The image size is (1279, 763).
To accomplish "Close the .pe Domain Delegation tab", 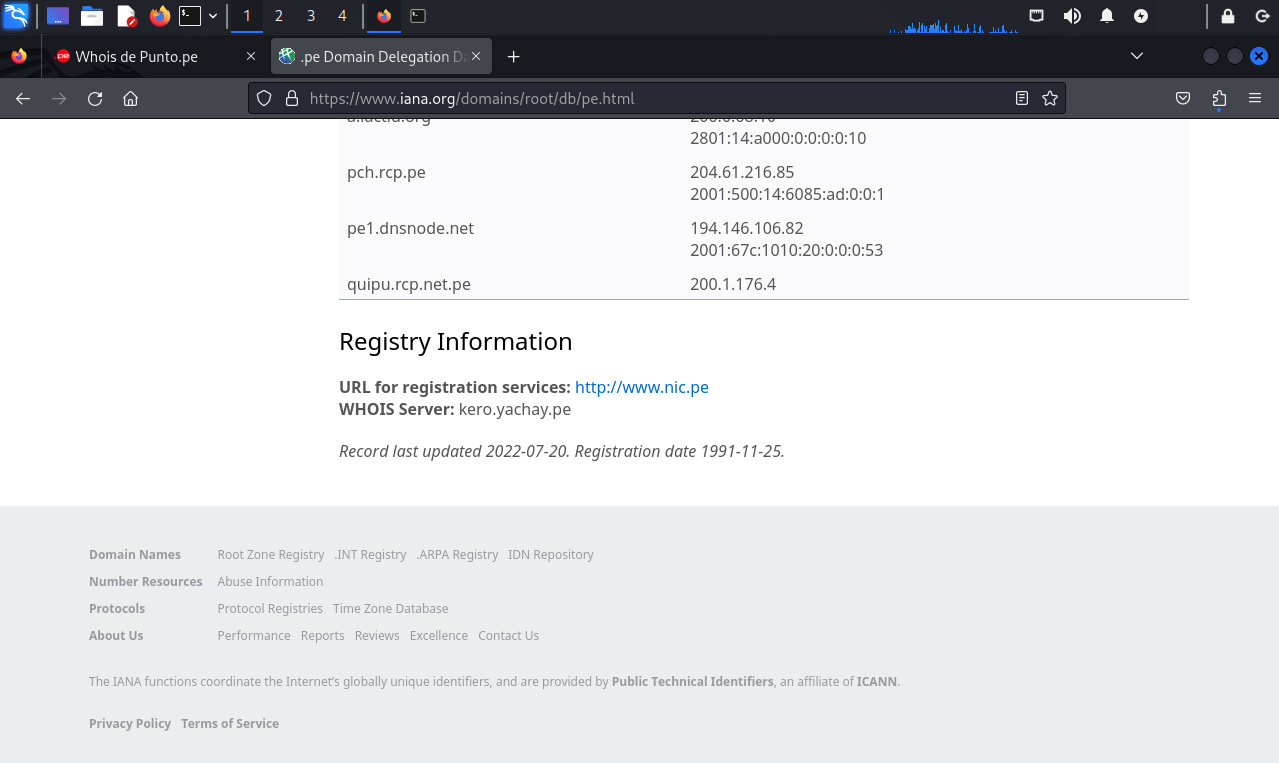I will [476, 57].
